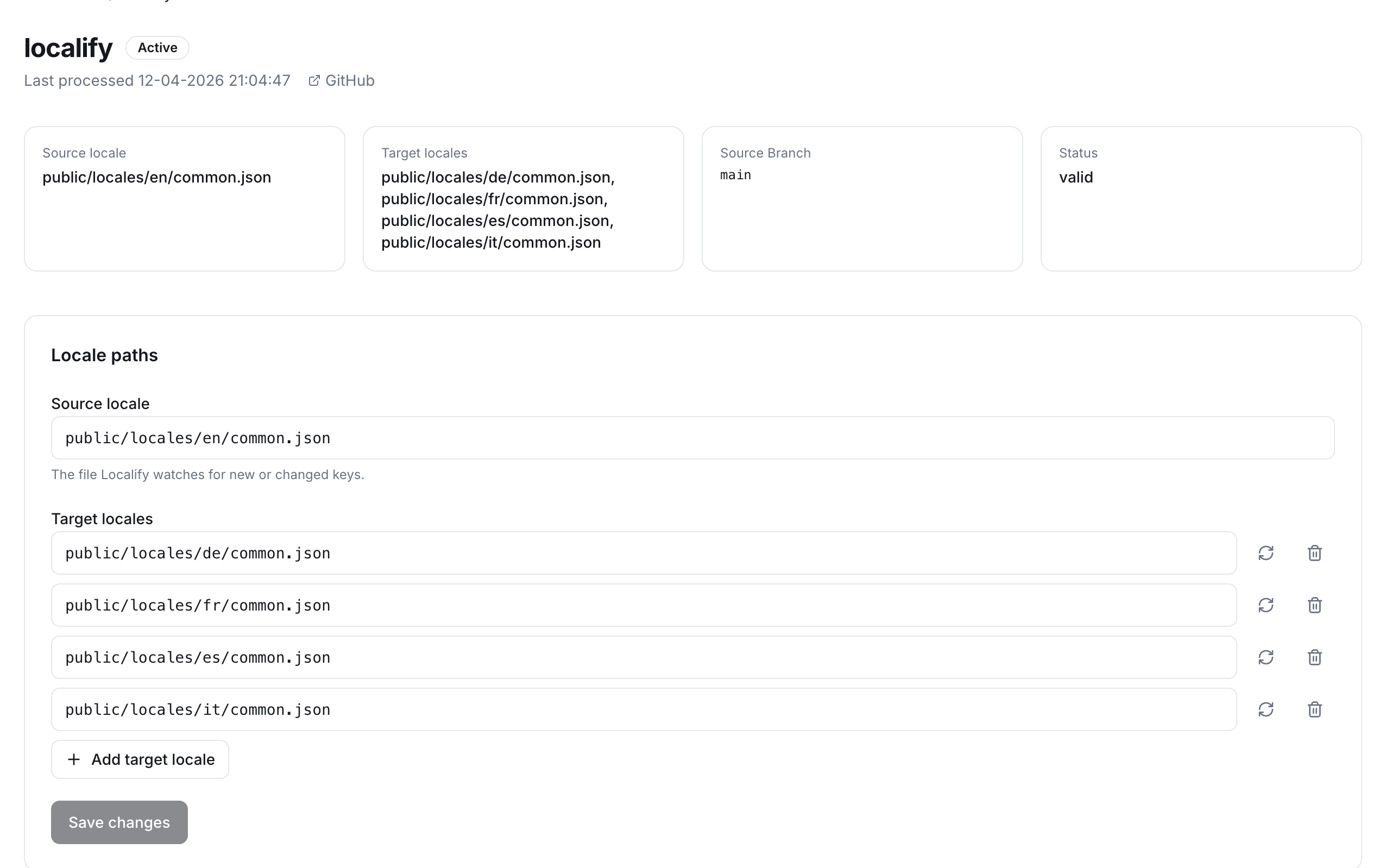This screenshot has width=1373, height=868.
Task: Click the Source Branch card label
Action: click(x=765, y=153)
